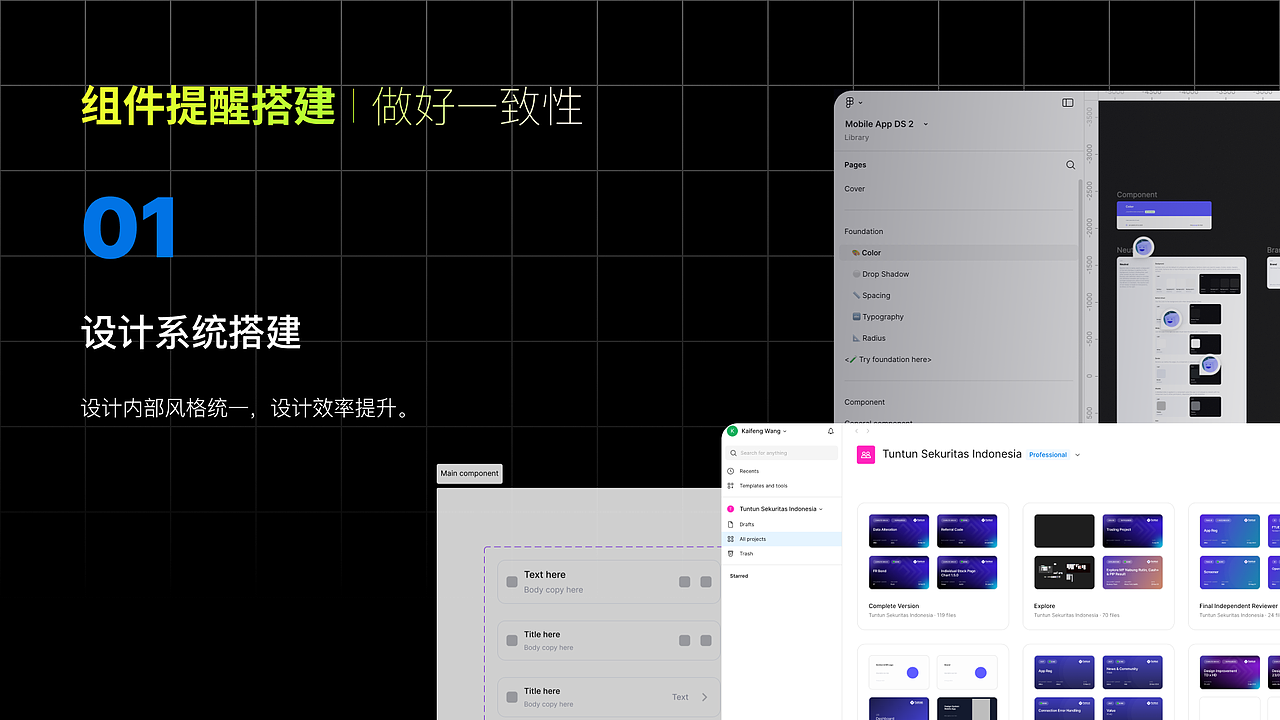Click the notifications bell icon
The image size is (1280, 720).
830,431
